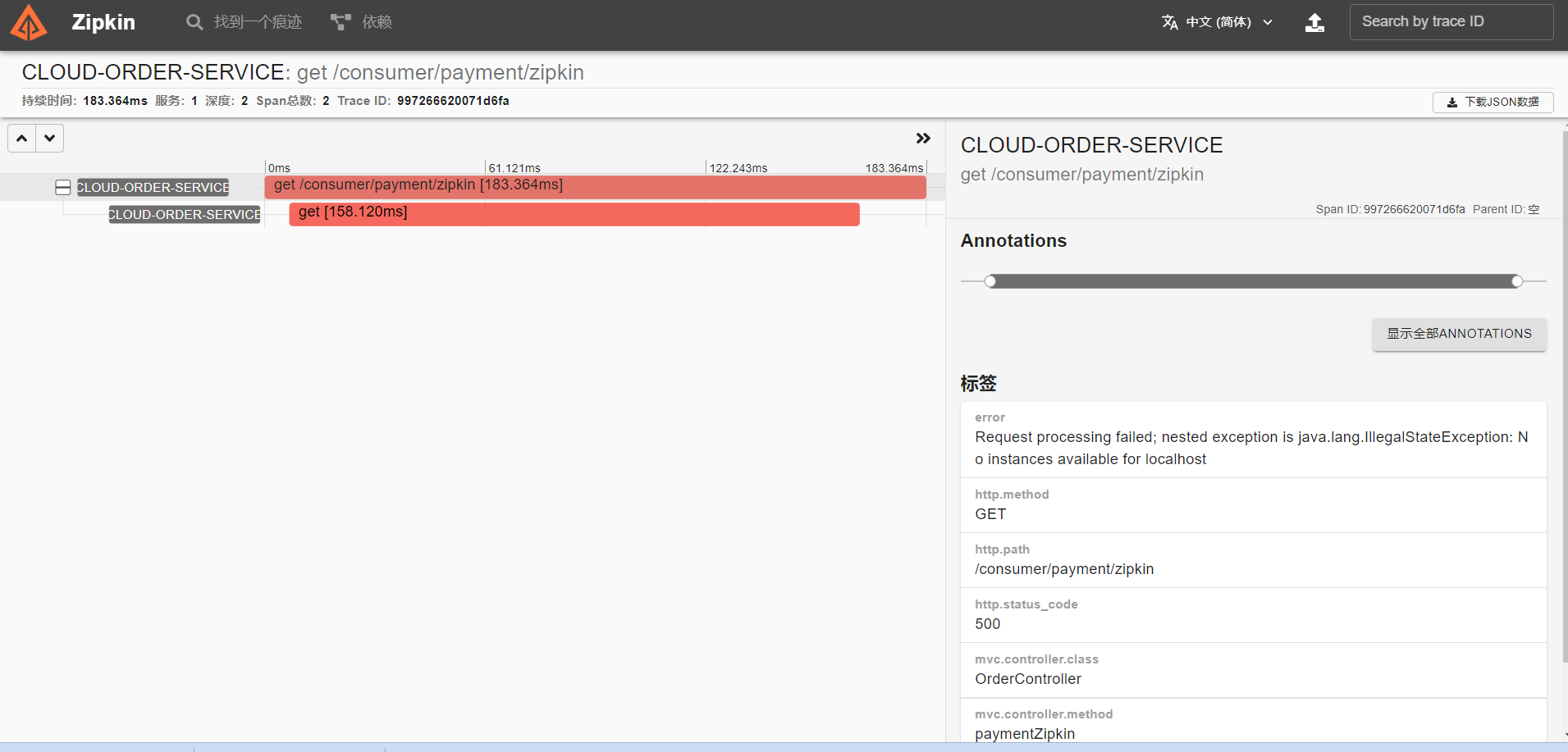Click the 显示全部ANNOTATIONS button
This screenshot has width=1568, height=752.
(x=1459, y=334)
